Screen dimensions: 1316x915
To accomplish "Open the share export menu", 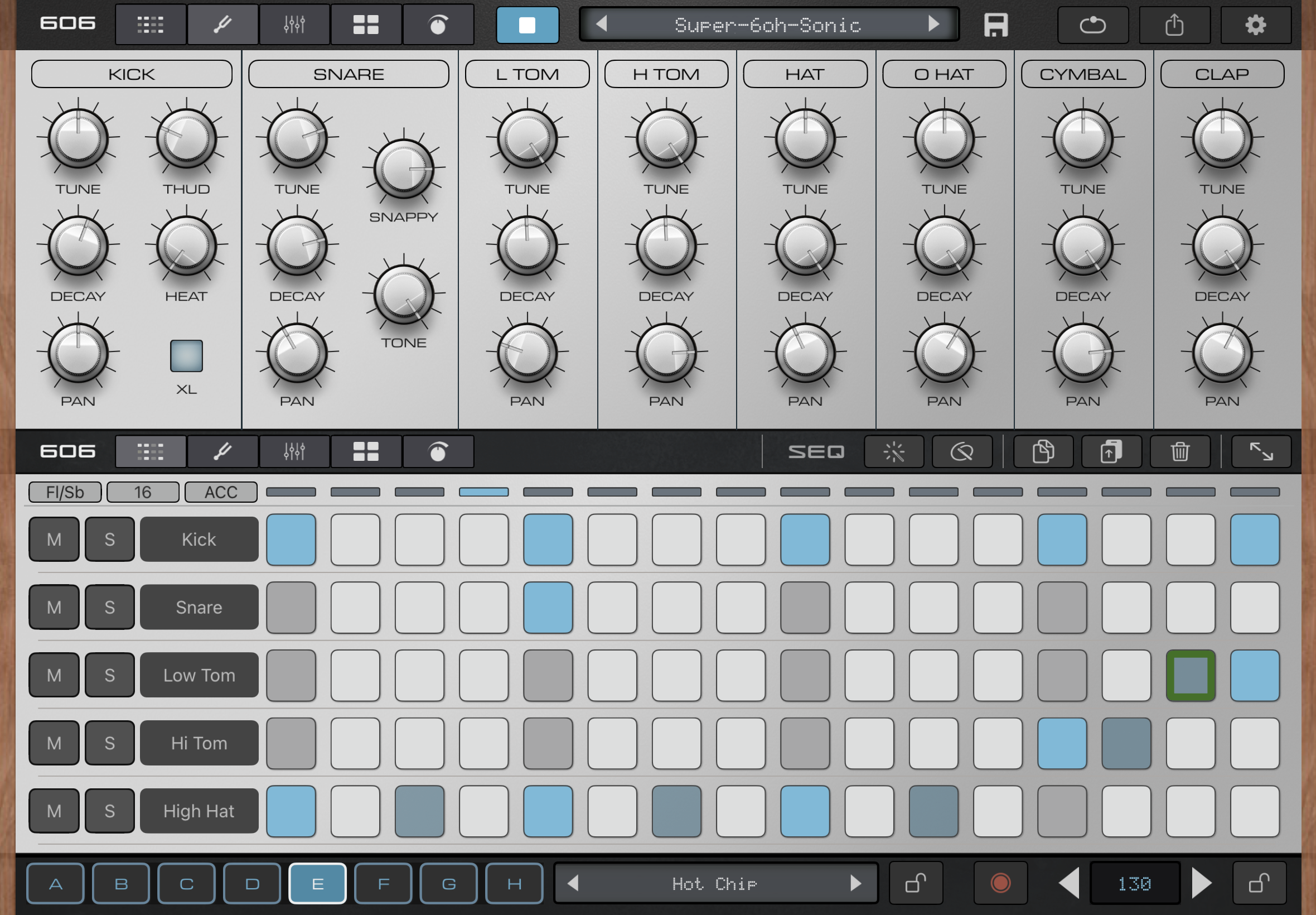I will (x=1174, y=25).
